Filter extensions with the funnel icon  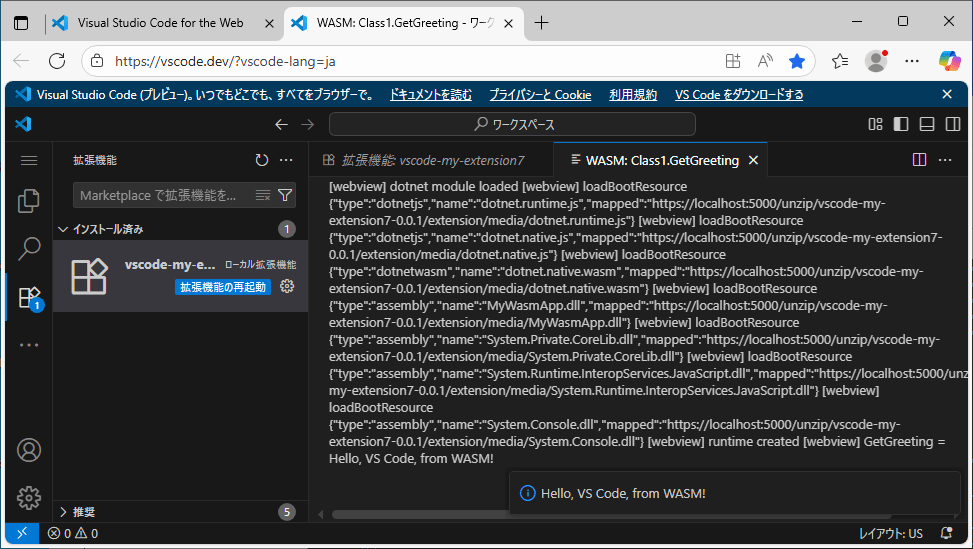(x=285, y=195)
